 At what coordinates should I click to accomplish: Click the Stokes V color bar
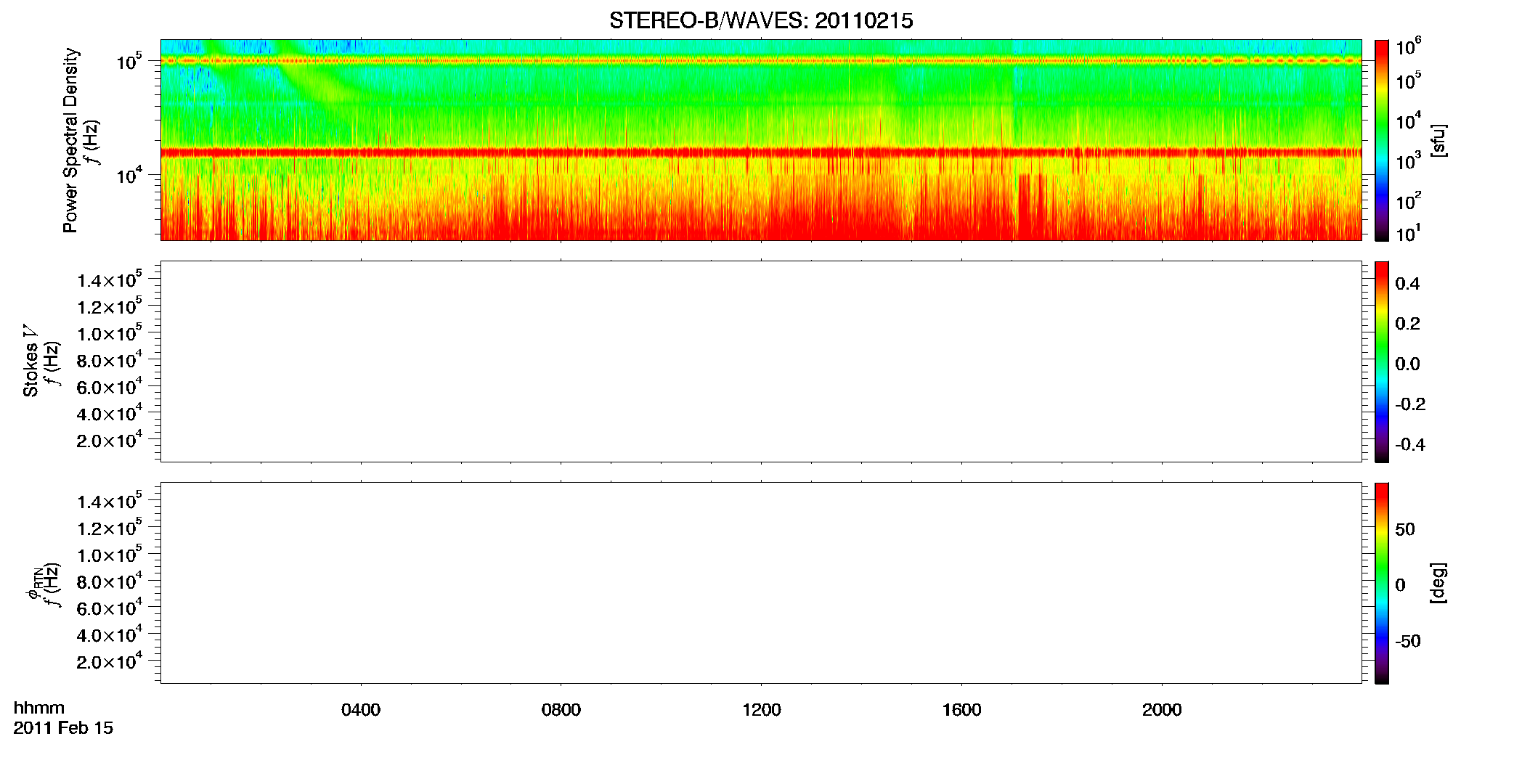click(x=1382, y=362)
